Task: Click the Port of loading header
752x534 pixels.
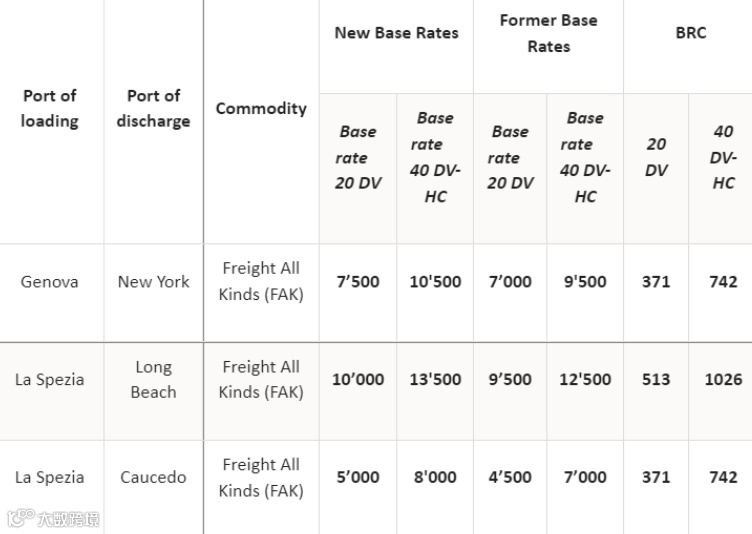Action: click(50, 108)
